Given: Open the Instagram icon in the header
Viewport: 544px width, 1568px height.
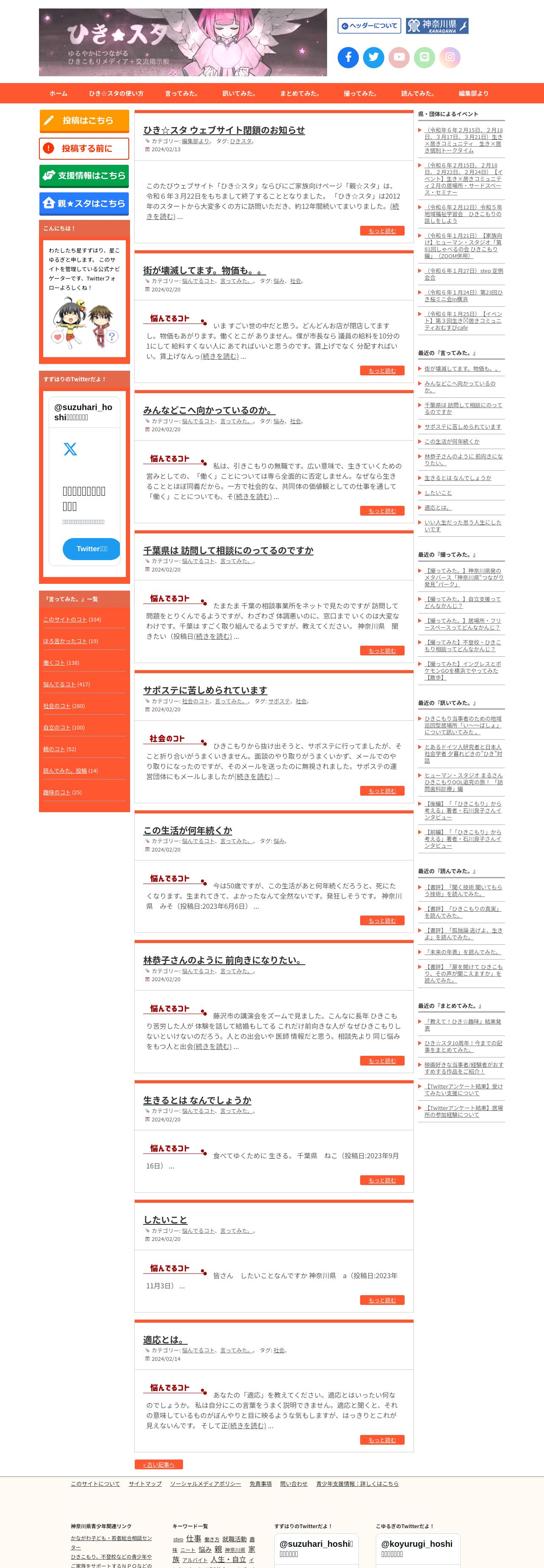Looking at the screenshot, I should tap(450, 57).
